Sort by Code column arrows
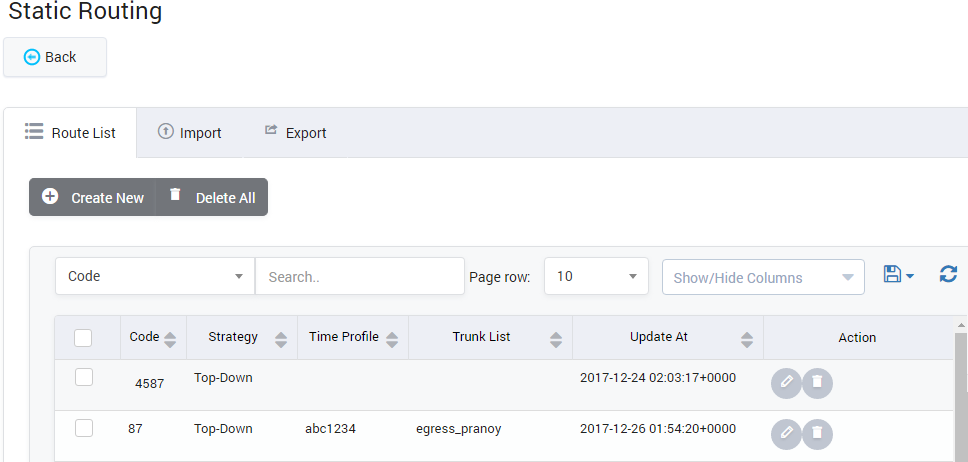Viewport: 968px width, 462px height. pyautogui.click(x=169, y=339)
